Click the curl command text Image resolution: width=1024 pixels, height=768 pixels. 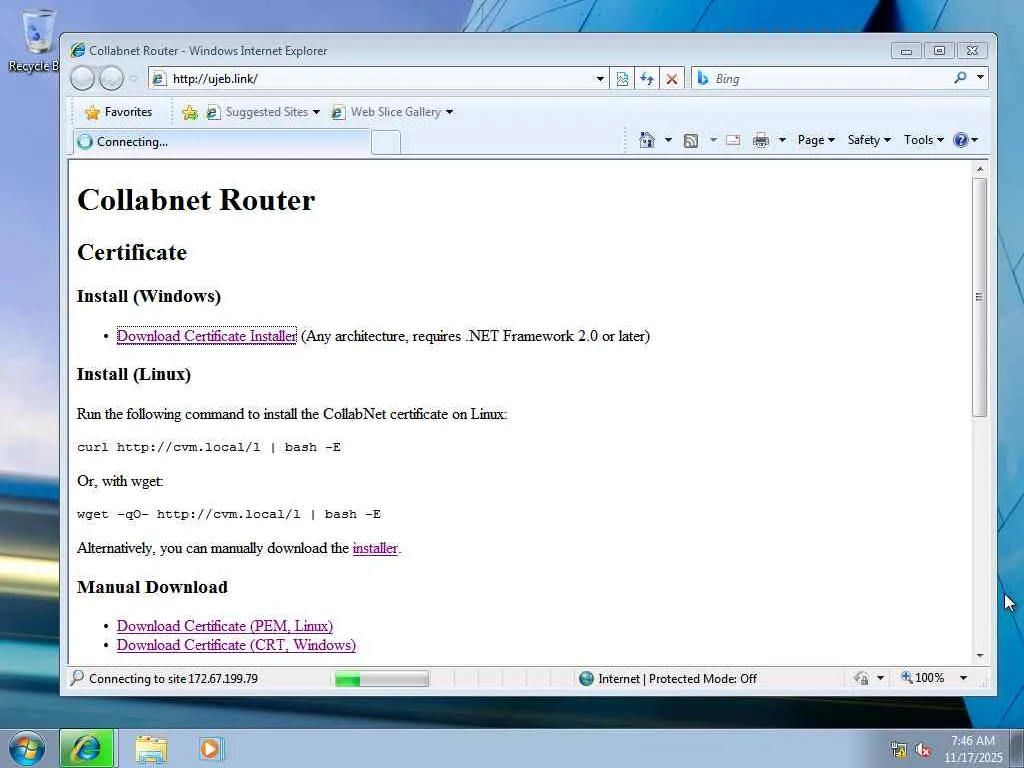pyautogui.click(x=209, y=447)
